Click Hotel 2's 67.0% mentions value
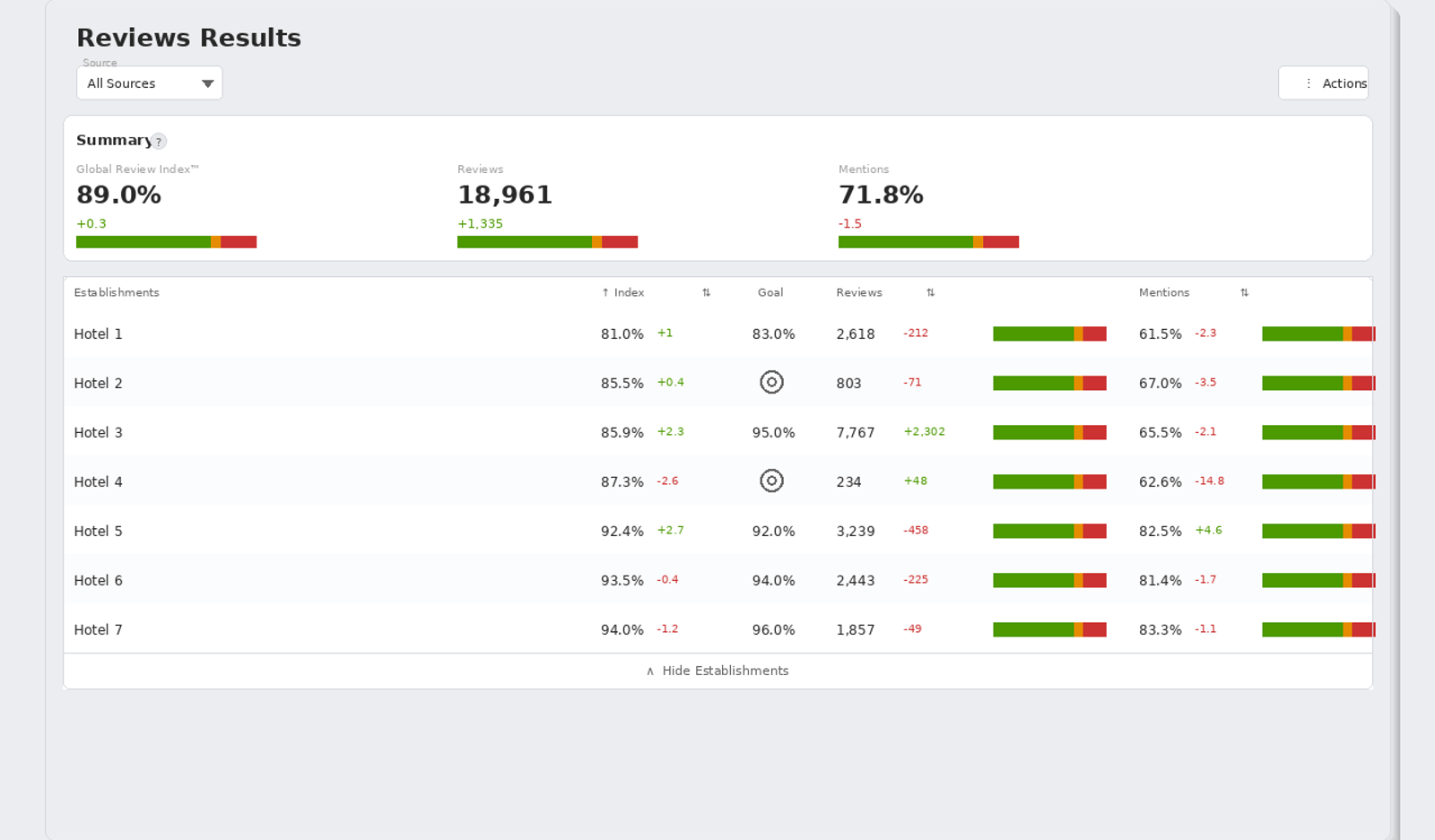The width and height of the screenshot is (1435, 840). tap(1161, 384)
